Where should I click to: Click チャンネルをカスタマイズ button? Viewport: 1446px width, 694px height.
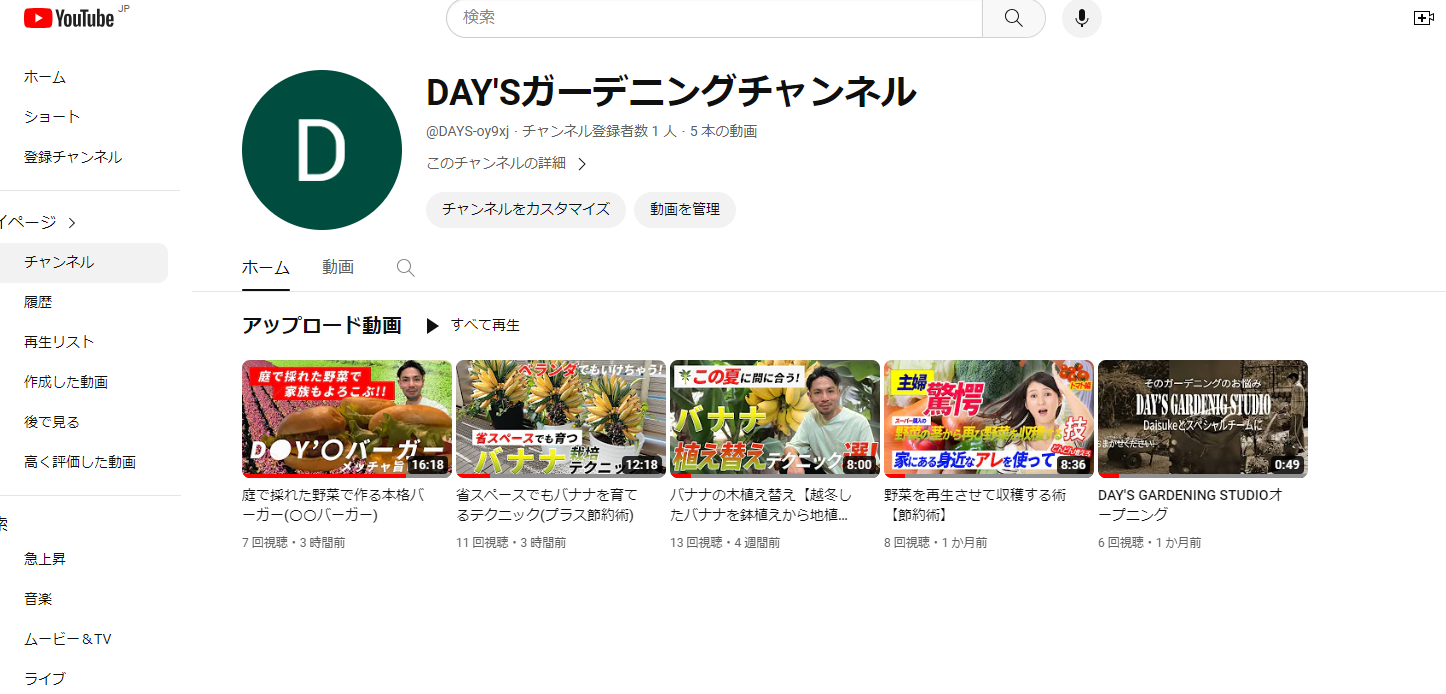[525, 210]
